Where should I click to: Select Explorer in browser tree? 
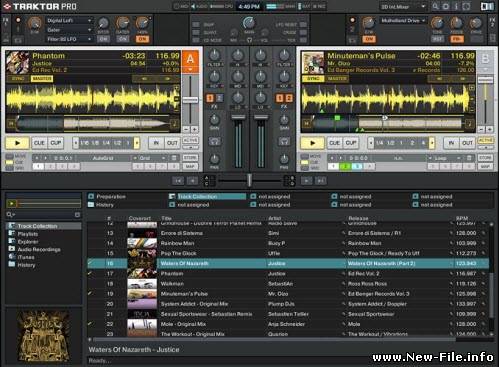click(x=28, y=241)
